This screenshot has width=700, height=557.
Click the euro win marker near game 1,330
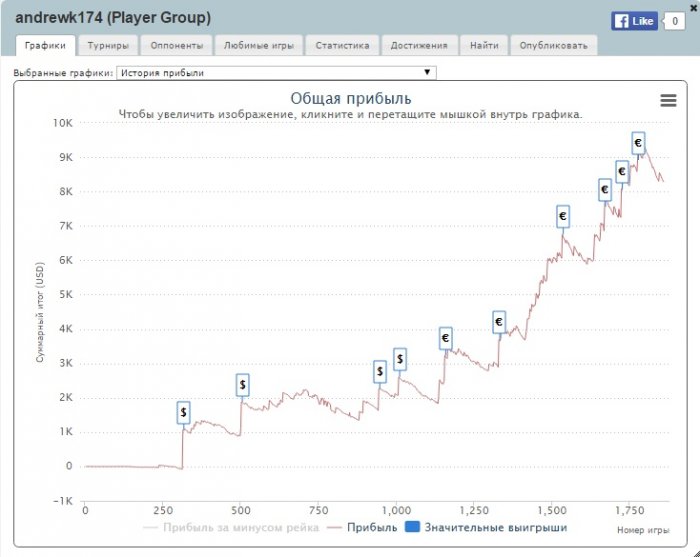point(499,322)
